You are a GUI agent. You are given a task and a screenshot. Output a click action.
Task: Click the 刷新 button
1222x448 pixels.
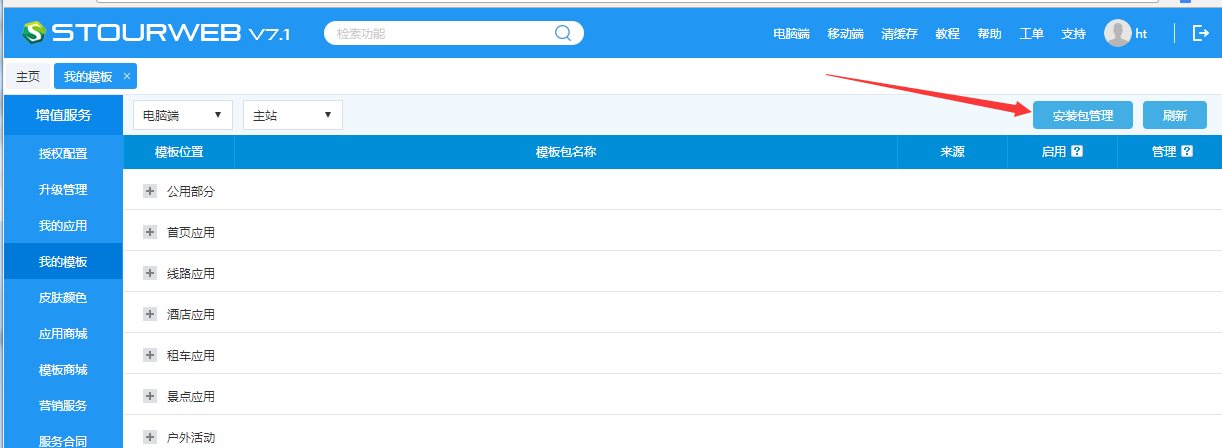[1174, 115]
